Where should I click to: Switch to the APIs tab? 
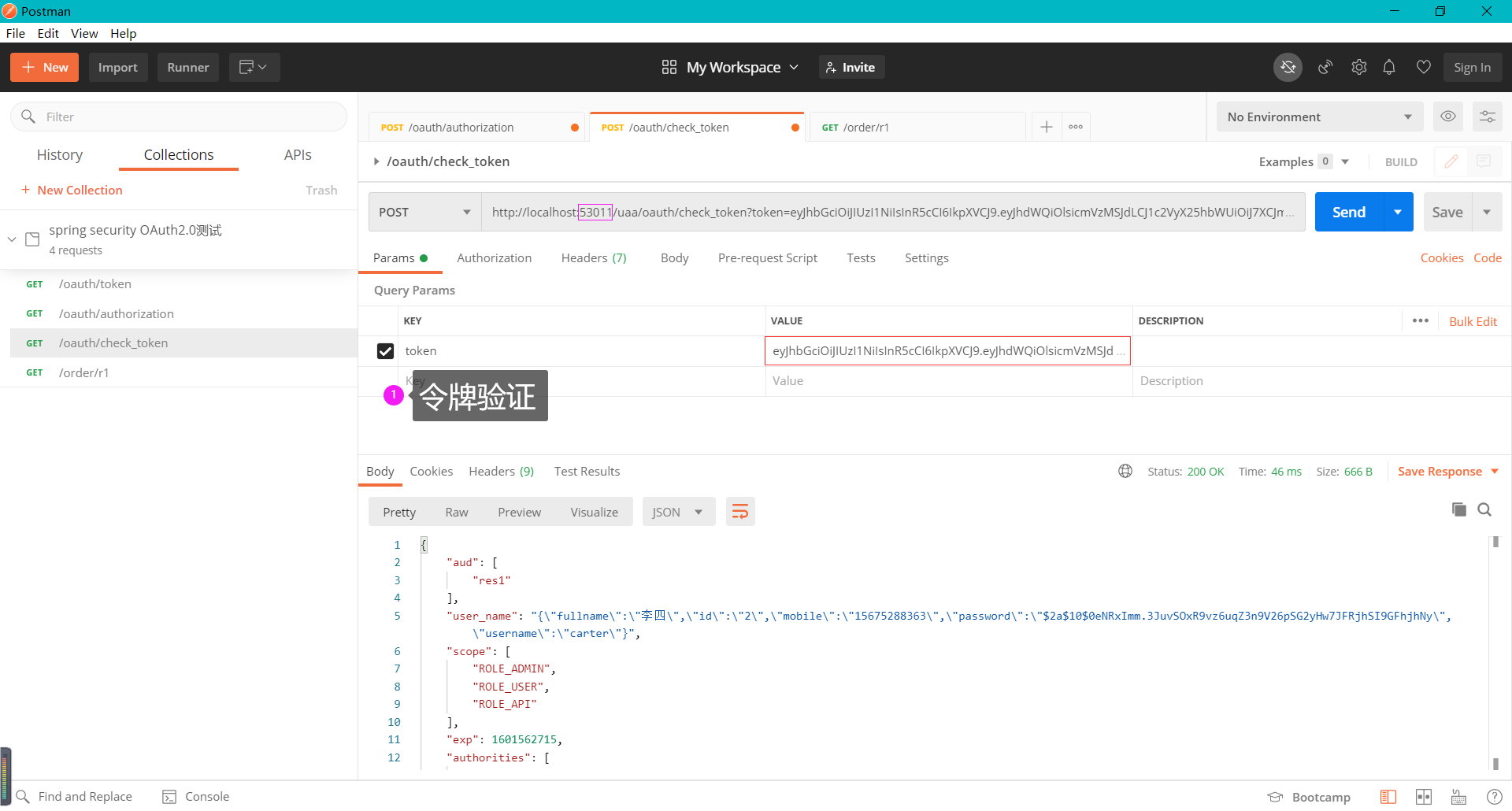(298, 154)
